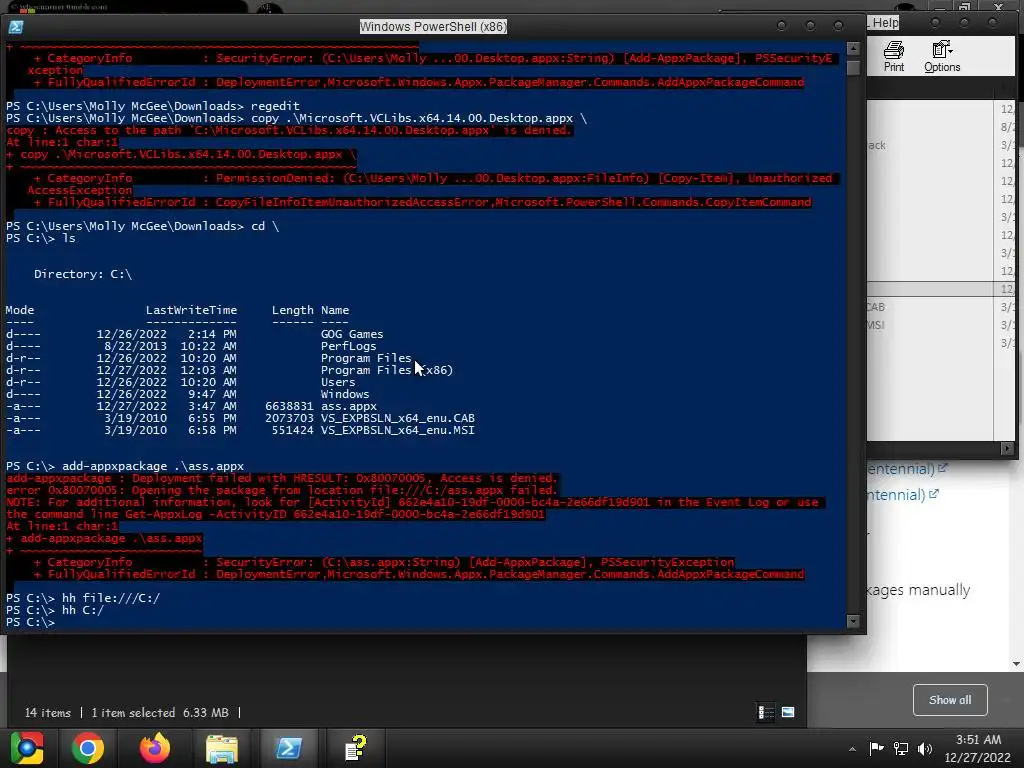Viewport: 1024px width, 768px height.
Task: Click the 'Users' directory entry
Action: click(x=338, y=382)
